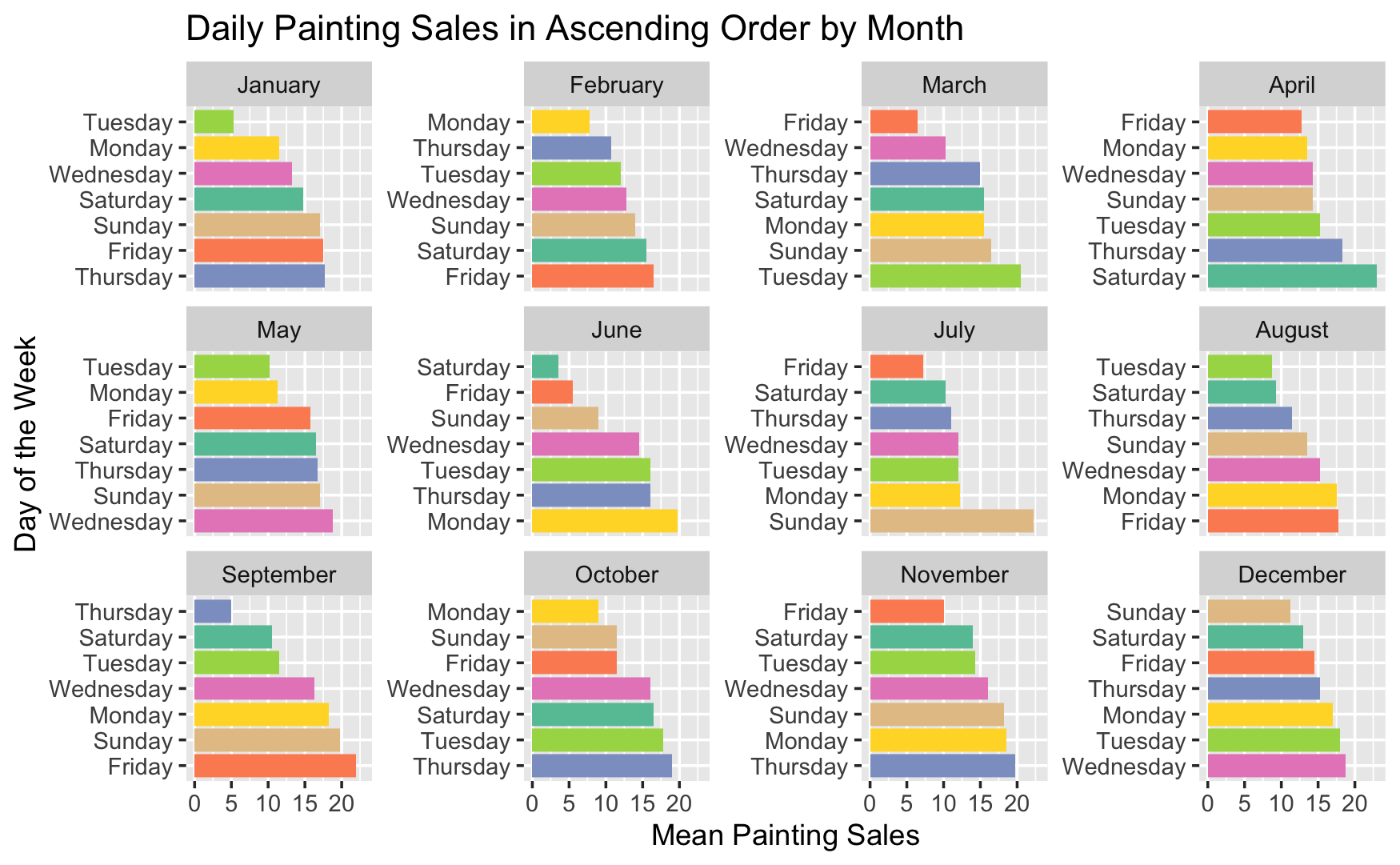Click July's tan Sunday bar
This screenshot has width=1400, height=865.
click(x=950, y=522)
